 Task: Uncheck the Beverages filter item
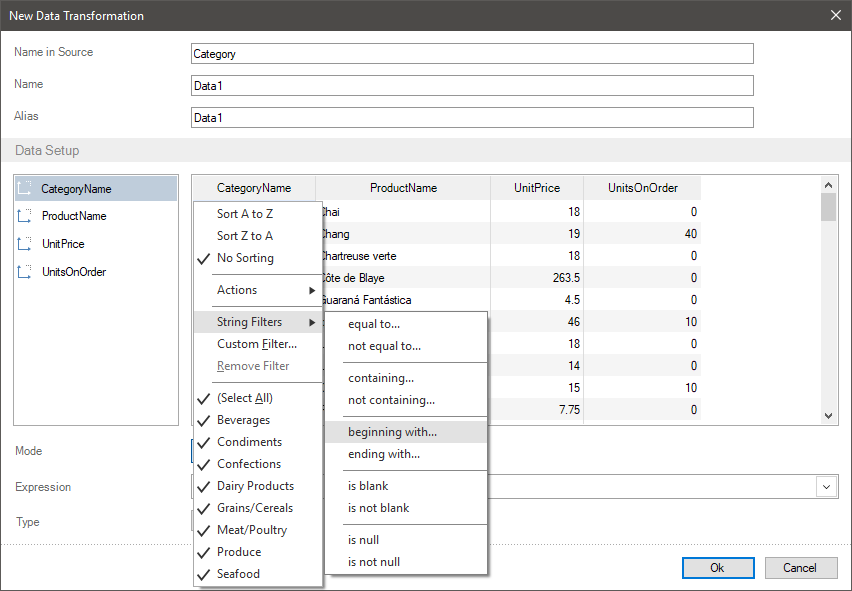point(243,420)
